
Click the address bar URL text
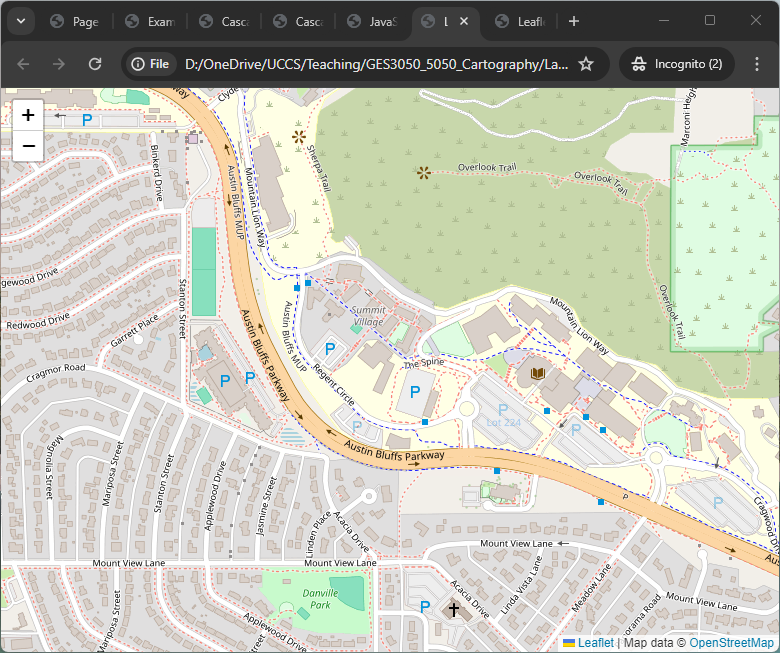click(x=376, y=64)
